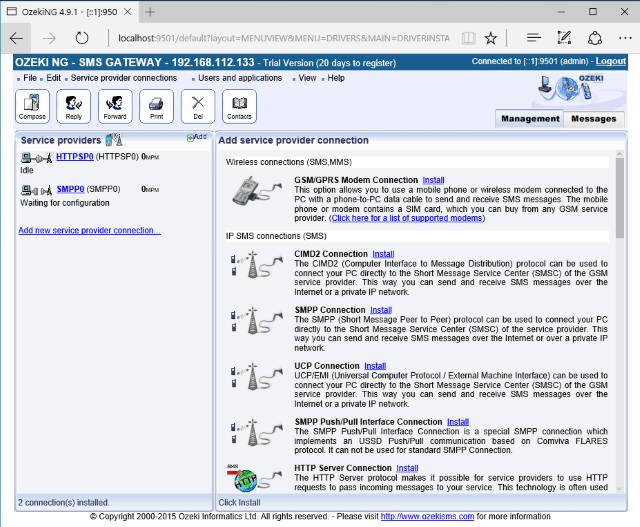Visit the www.ozekisms.com link

point(427,516)
